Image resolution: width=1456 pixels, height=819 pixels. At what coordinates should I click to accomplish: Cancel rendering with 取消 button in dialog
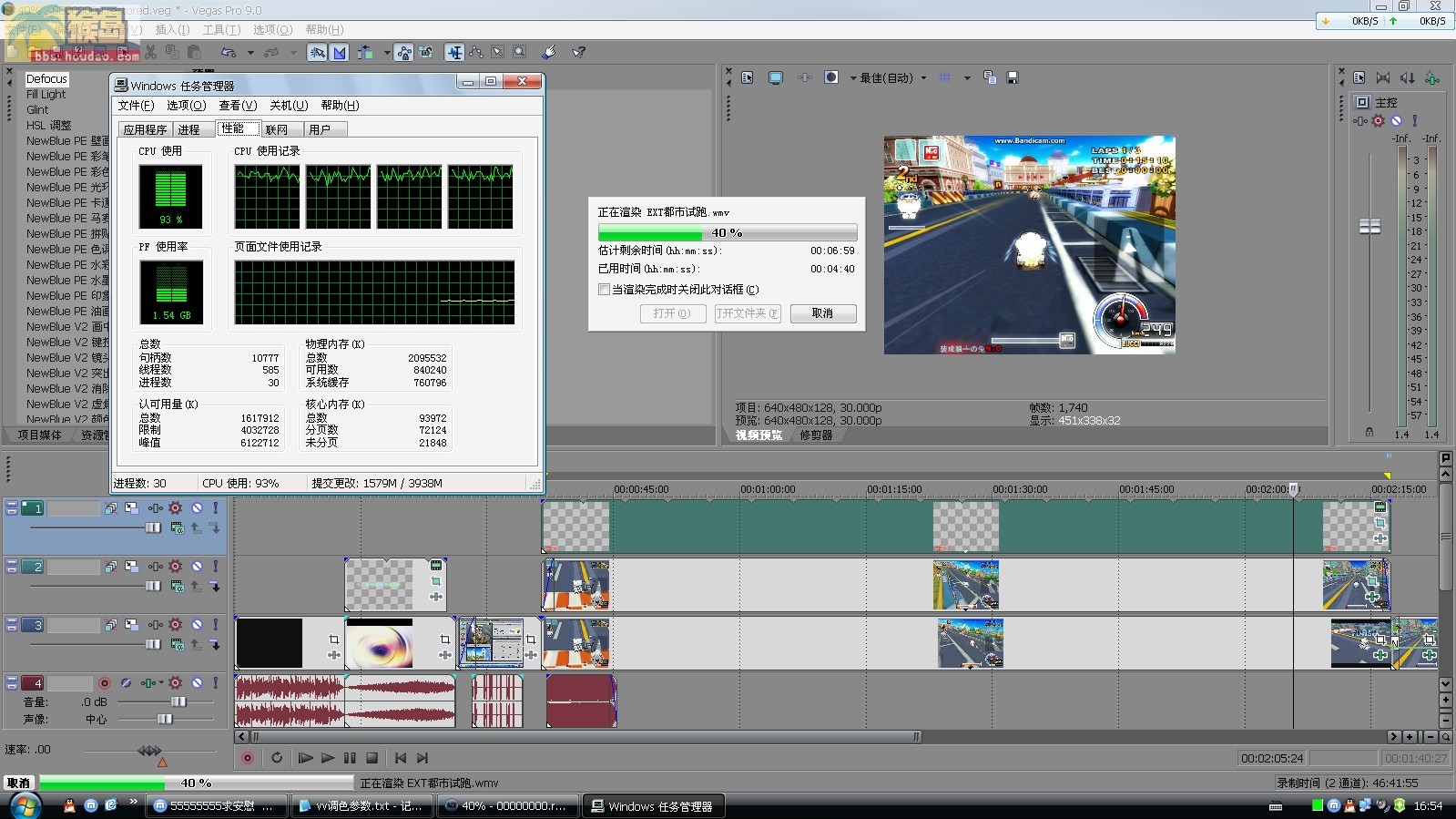[x=822, y=313]
